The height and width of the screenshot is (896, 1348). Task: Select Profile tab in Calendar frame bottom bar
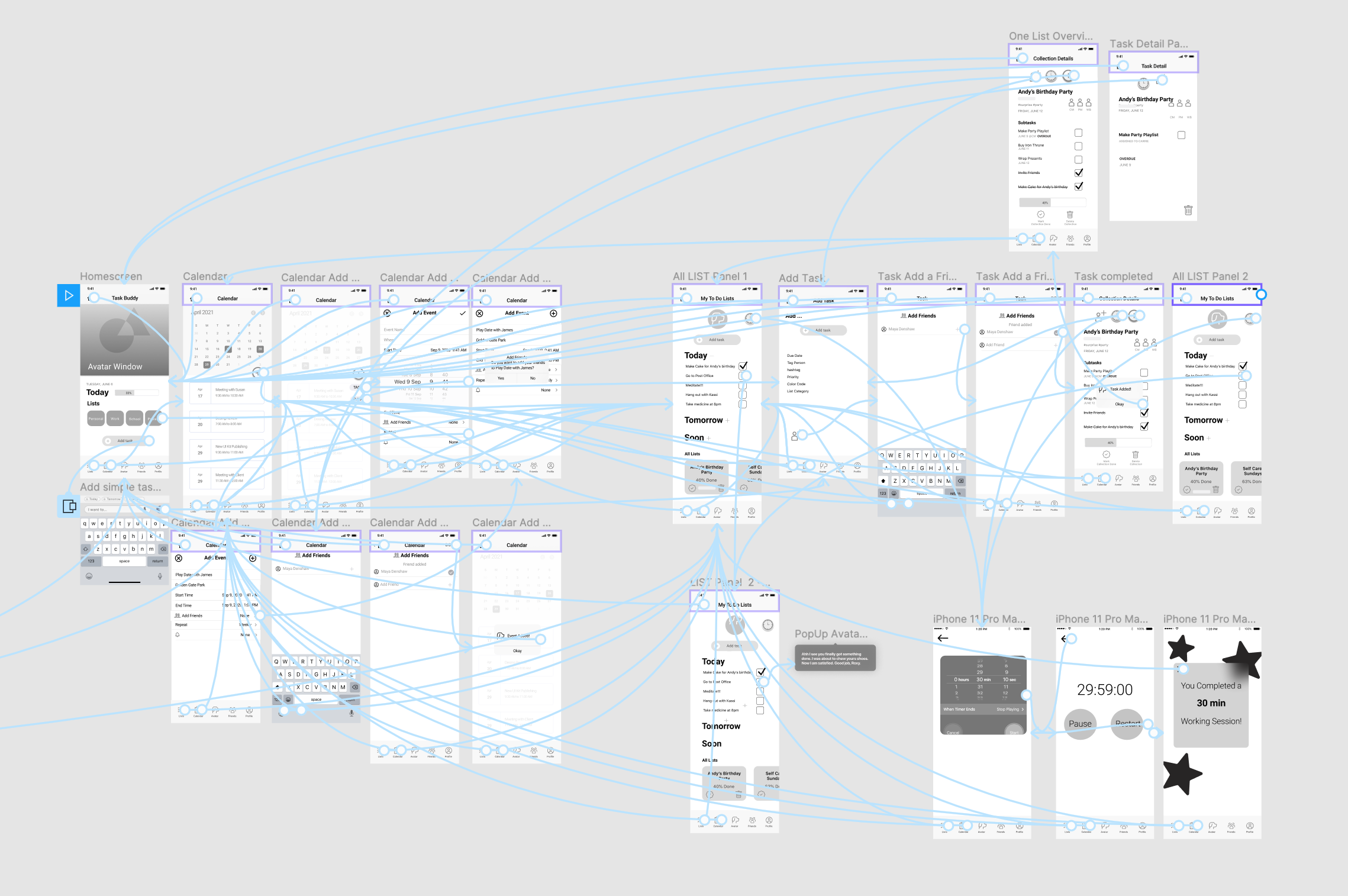tap(261, 508)
